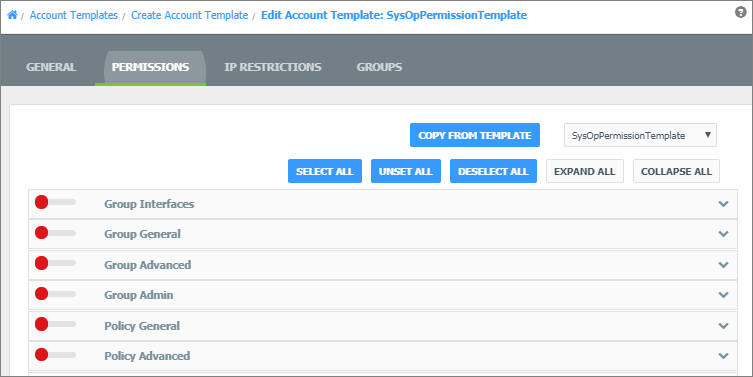Image resolution: width=753 pixels, height=377 pixels.
Task: Click the Copy From Template button
Action: (475, 135)
